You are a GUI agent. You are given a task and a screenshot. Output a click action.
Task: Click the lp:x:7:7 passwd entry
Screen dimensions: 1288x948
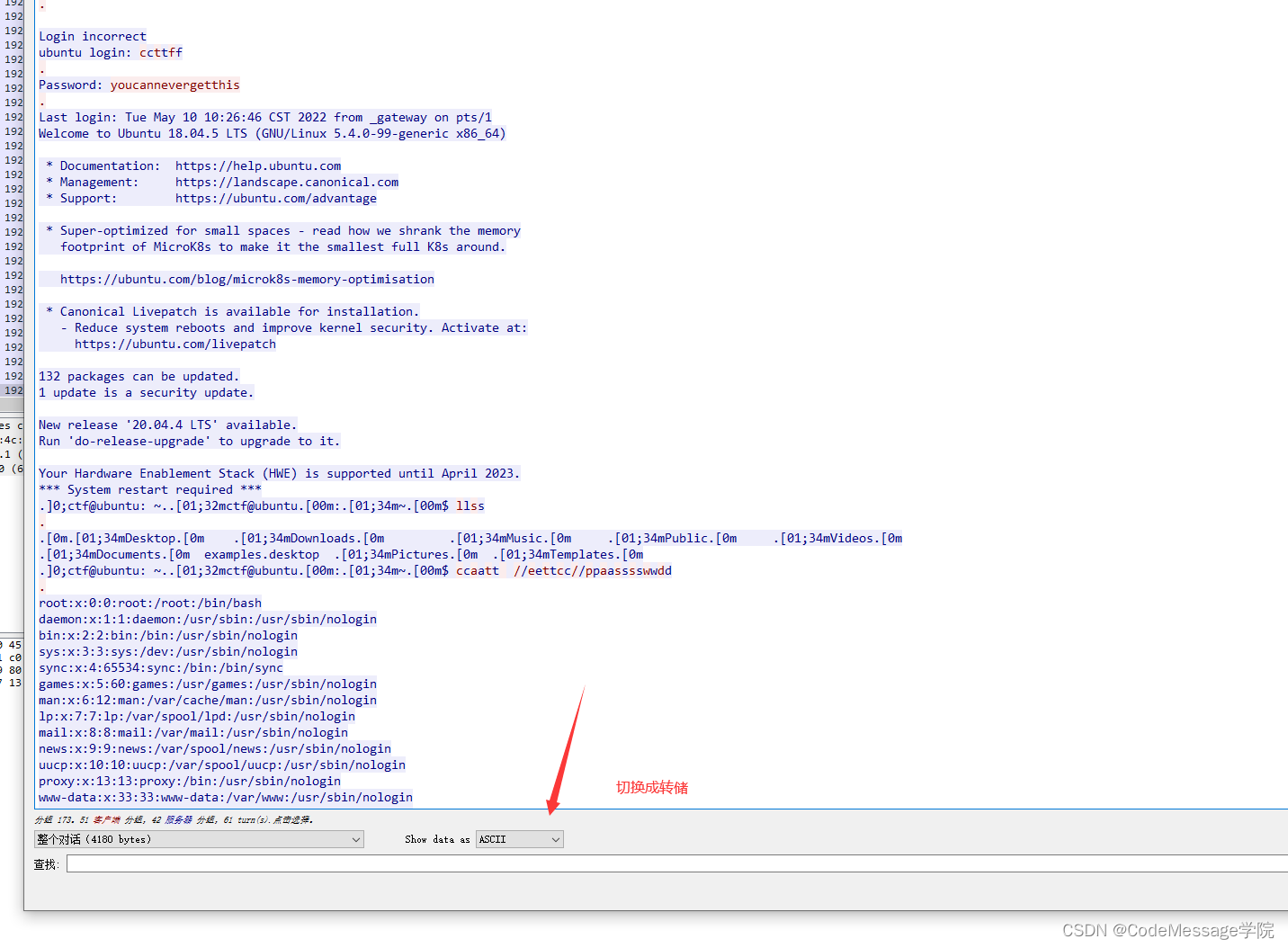coord(197,716)
